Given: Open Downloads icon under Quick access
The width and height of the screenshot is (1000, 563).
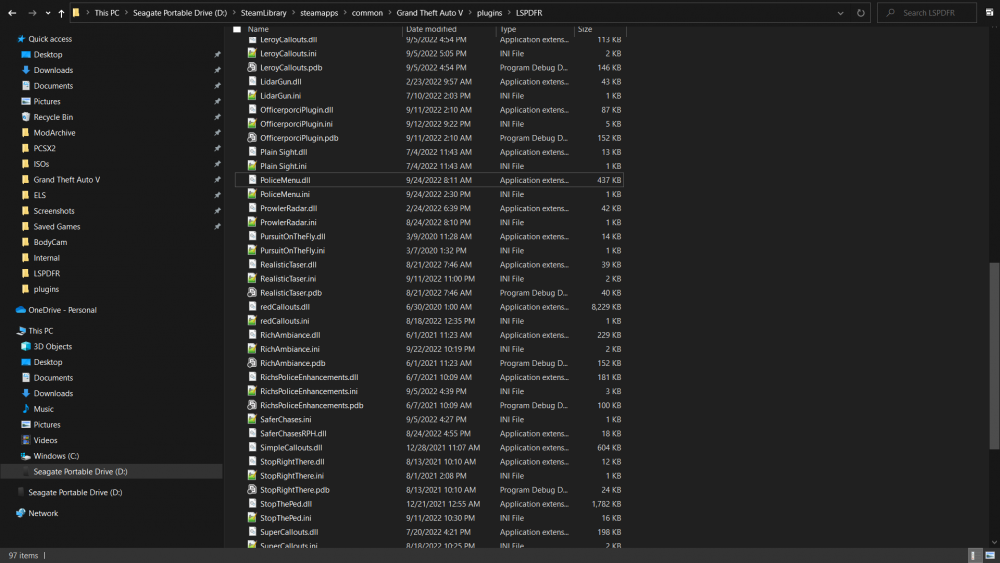Looking at the screenshot, I should (x=26, y=70).
